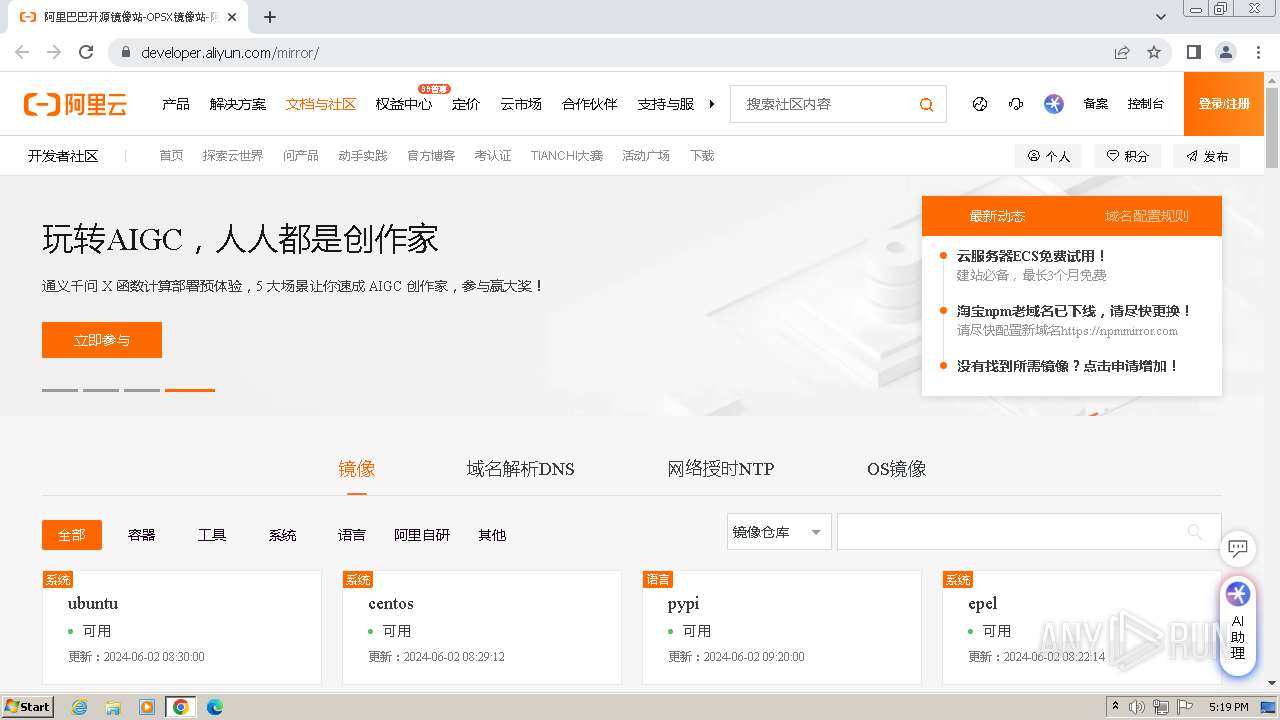1280x720 pixels.
Task: Open the pypi mirror card
Action: 782,627
